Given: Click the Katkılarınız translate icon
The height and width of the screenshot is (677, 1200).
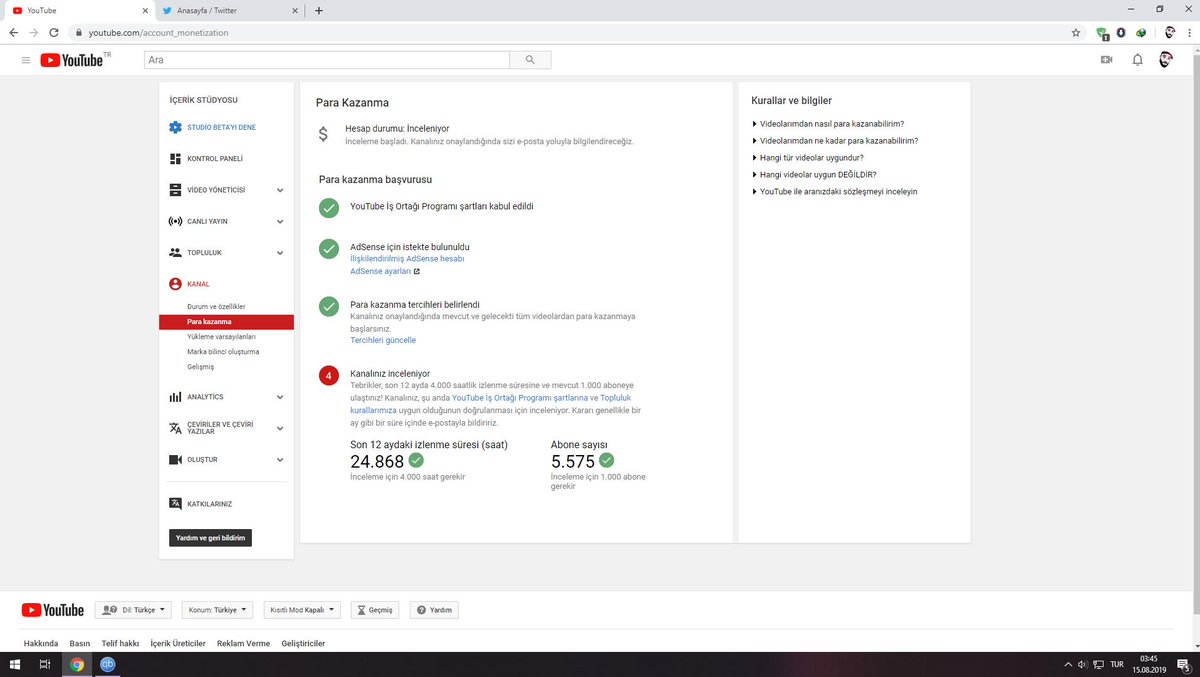Looking at the screenshot, I should click(x=175, y=504).
